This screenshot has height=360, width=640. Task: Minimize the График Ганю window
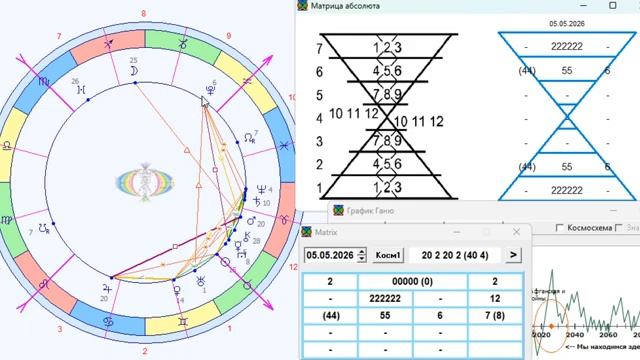pos(613,210)
